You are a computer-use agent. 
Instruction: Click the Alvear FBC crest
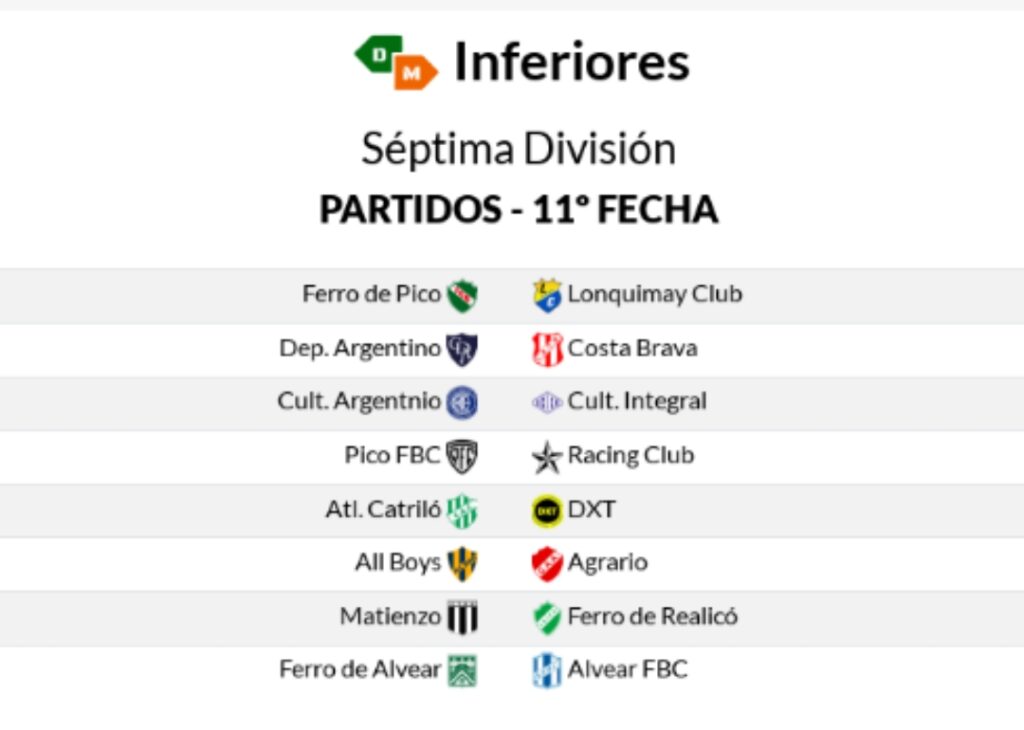point(547,670)
